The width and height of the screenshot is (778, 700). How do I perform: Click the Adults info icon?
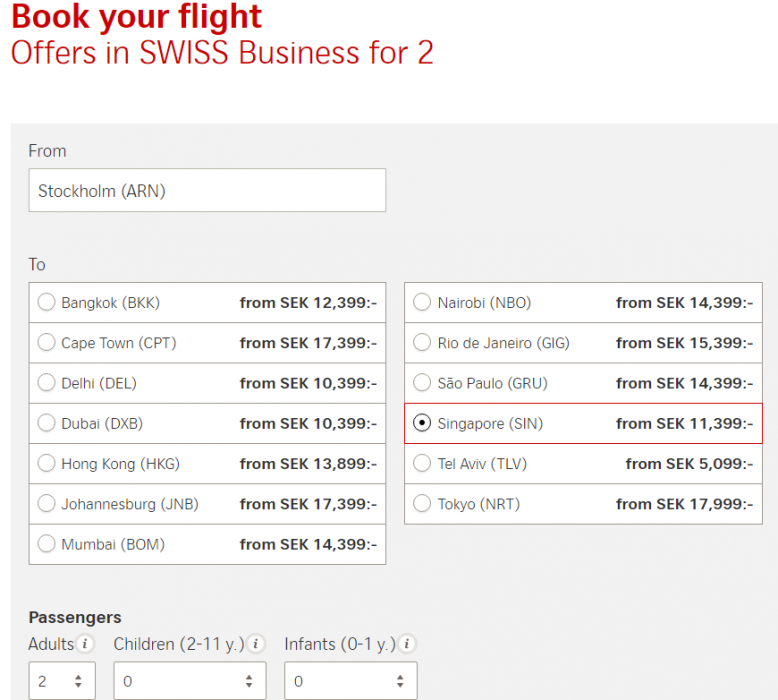pyautogui.click(x=86, y=644)
